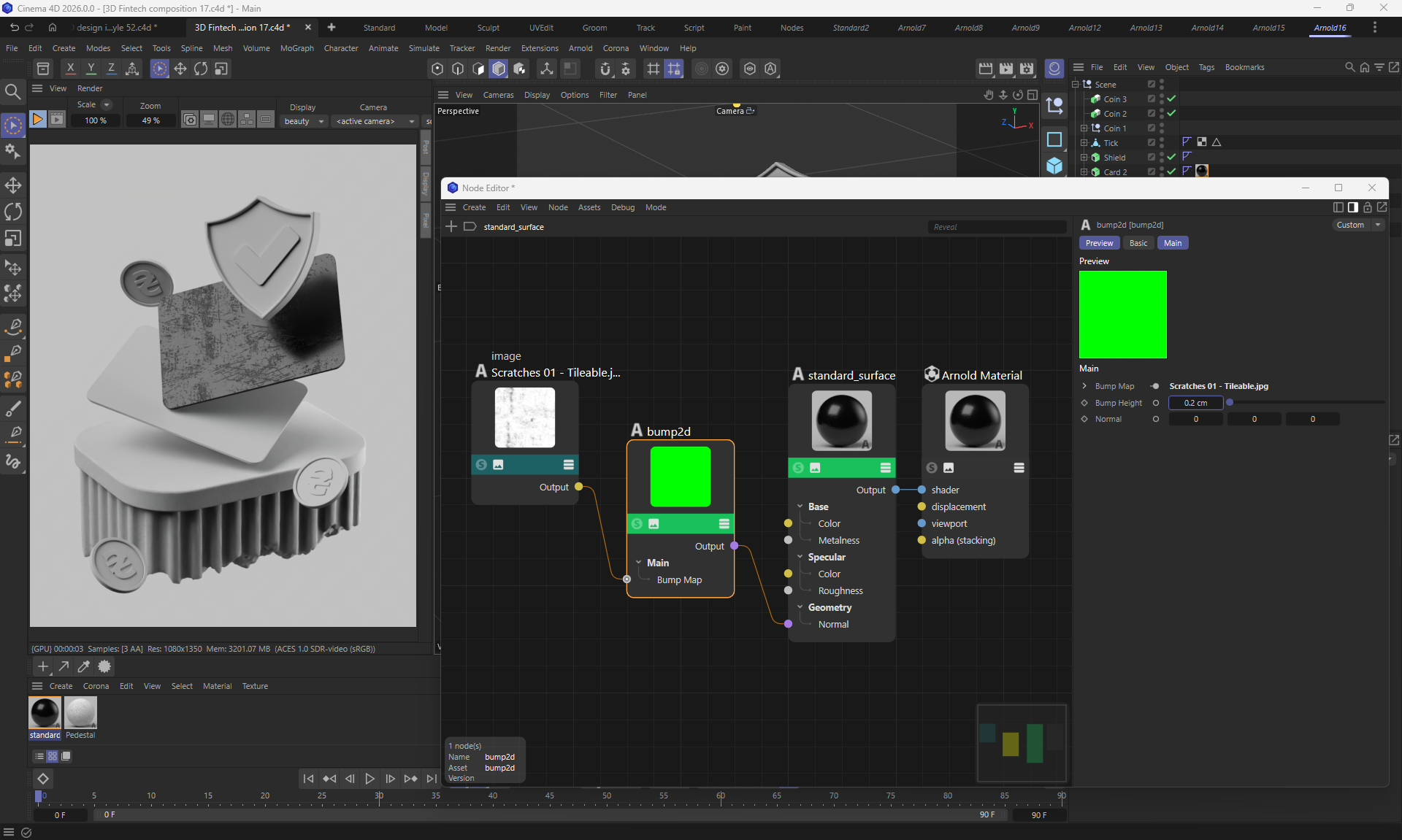Viewport: 1402px width, 840px height.
Task: Expand the Coin 1 tree item
Action: tap(1084, 128)
